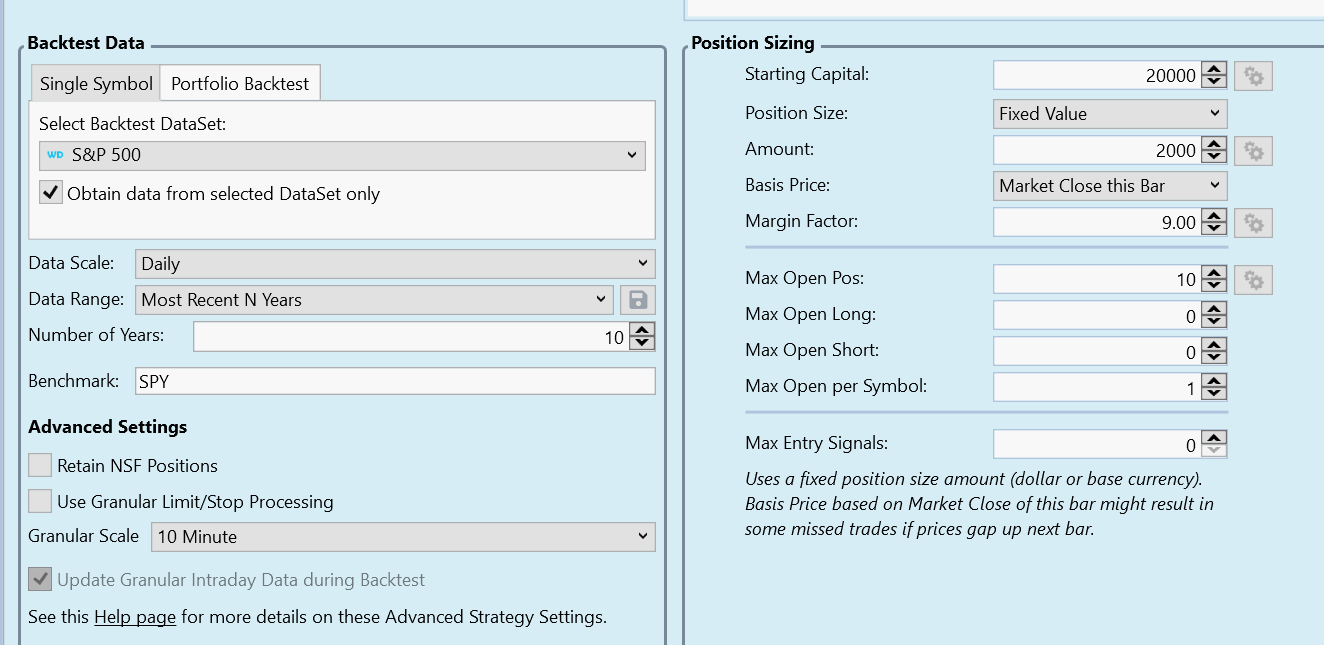
Task: Raise Max Open Long with up arrow
Action: coord(1214,309)
